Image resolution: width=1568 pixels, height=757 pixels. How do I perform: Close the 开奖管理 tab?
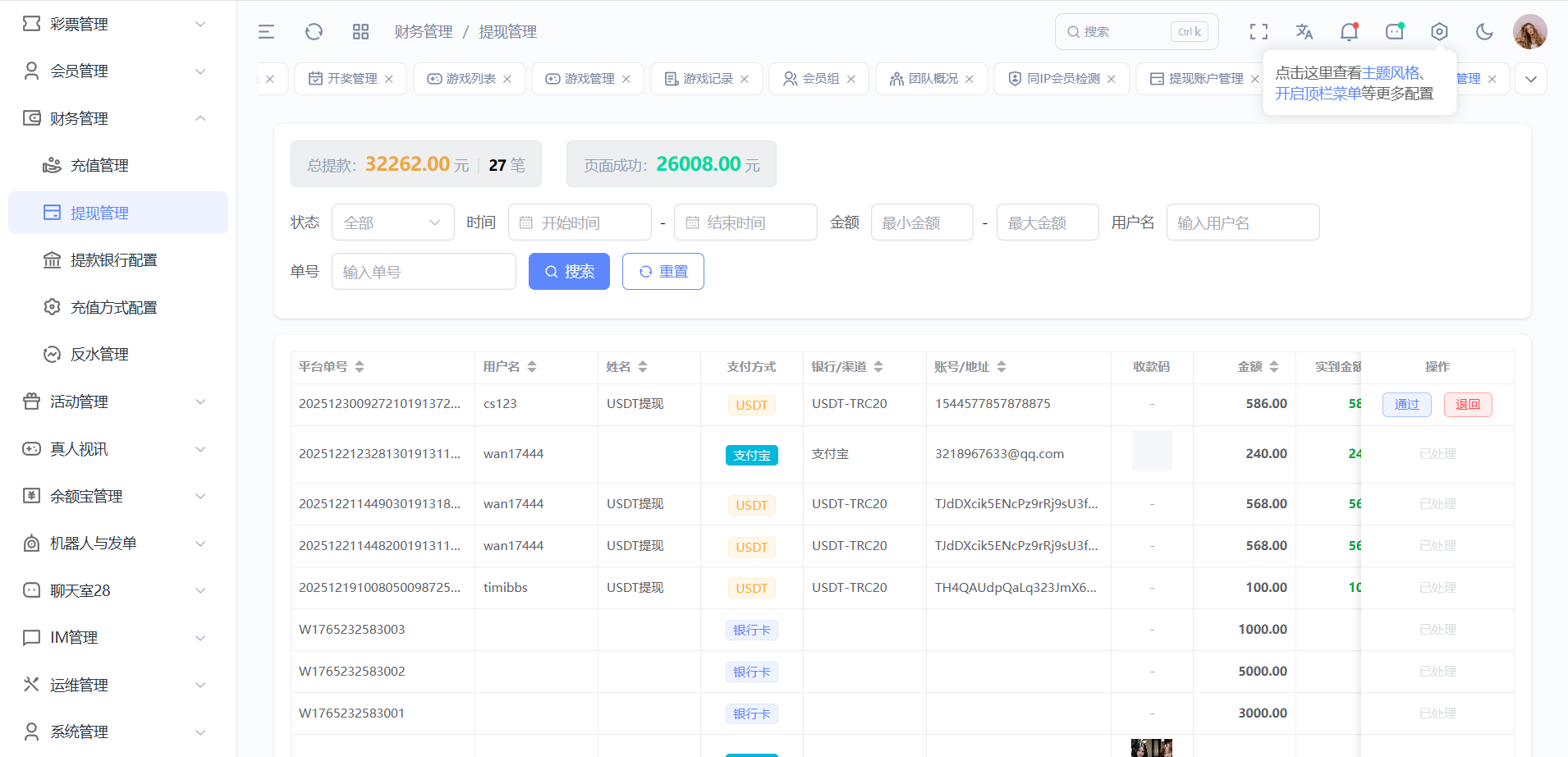coord(389,79)
